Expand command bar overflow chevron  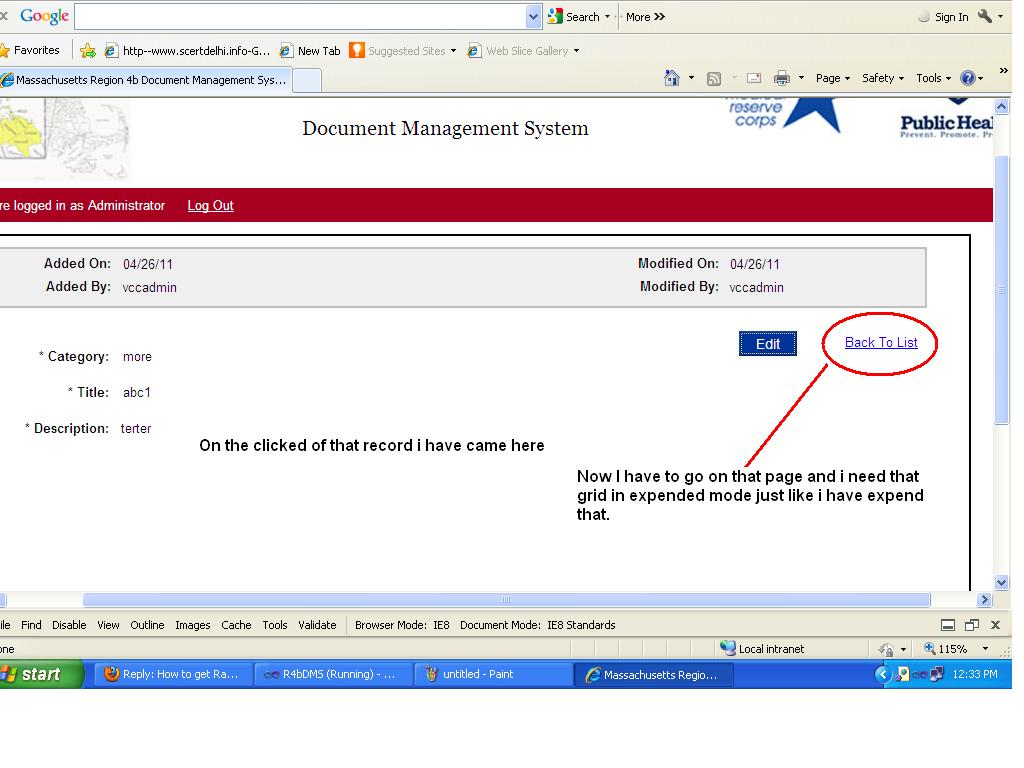1004,70
